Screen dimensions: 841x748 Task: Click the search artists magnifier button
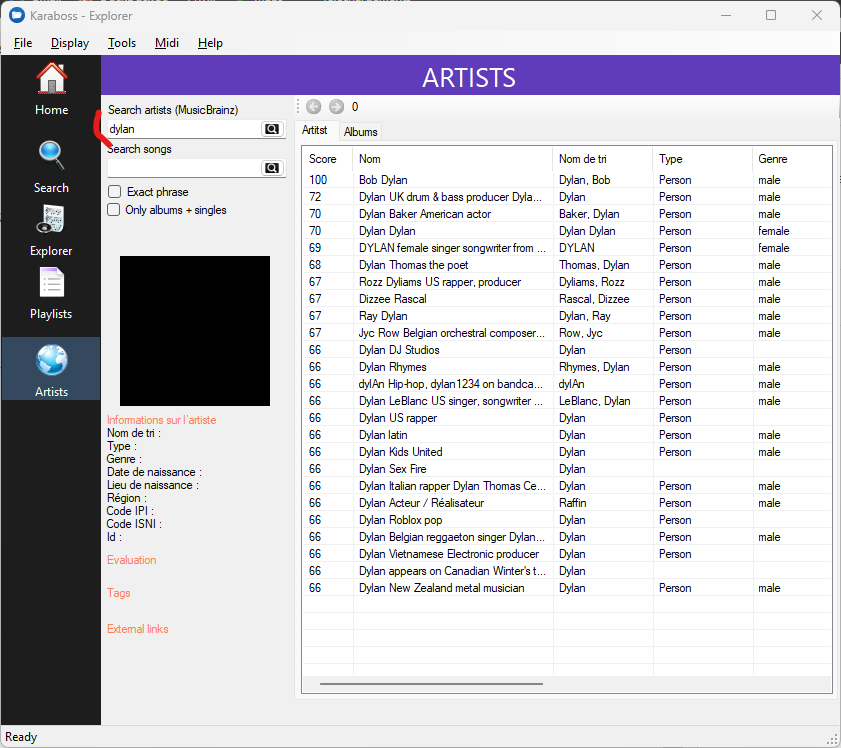pyautogui.click(x=271, y=129)
